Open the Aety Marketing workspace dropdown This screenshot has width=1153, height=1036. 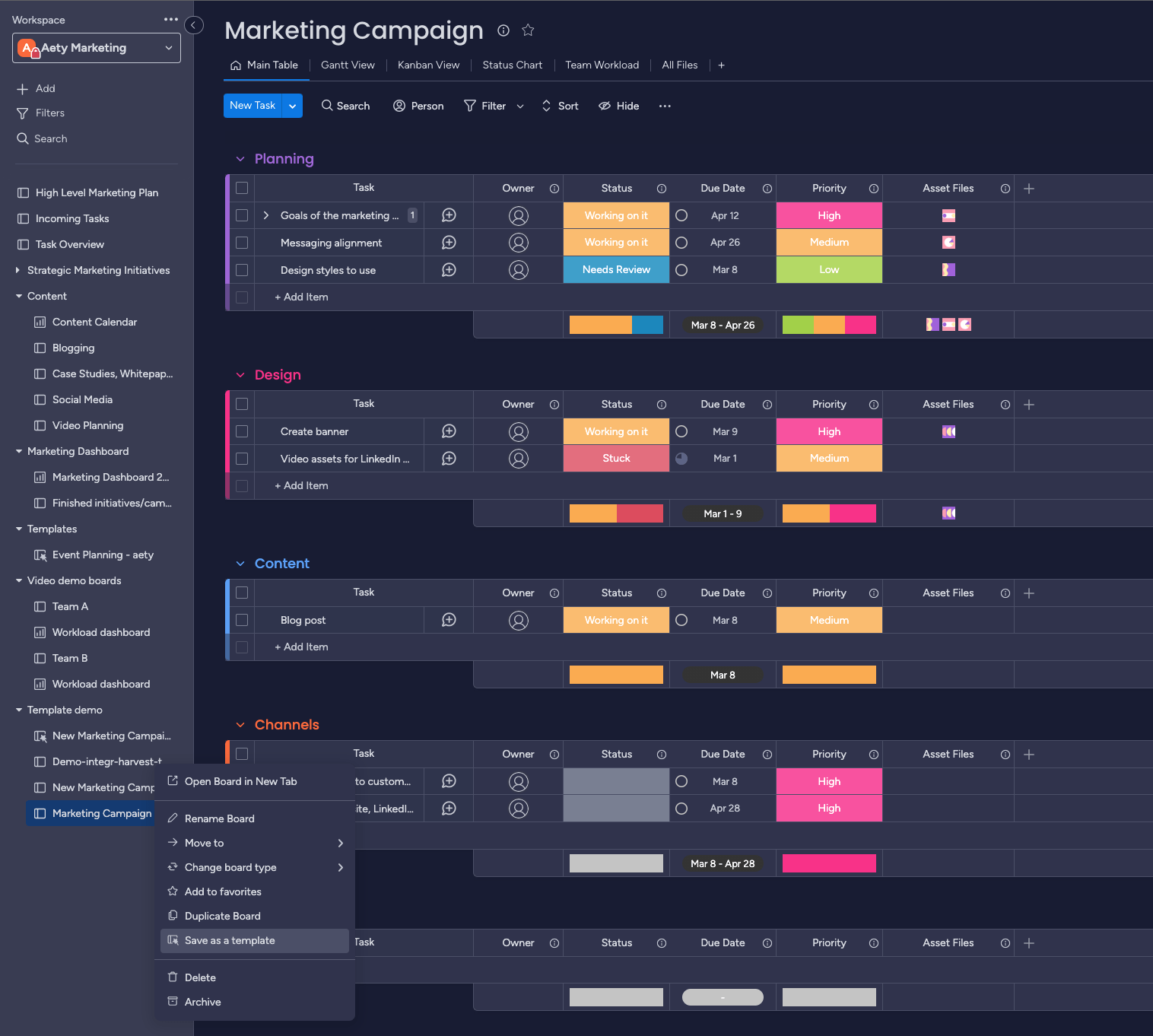[x=97, y=48]
